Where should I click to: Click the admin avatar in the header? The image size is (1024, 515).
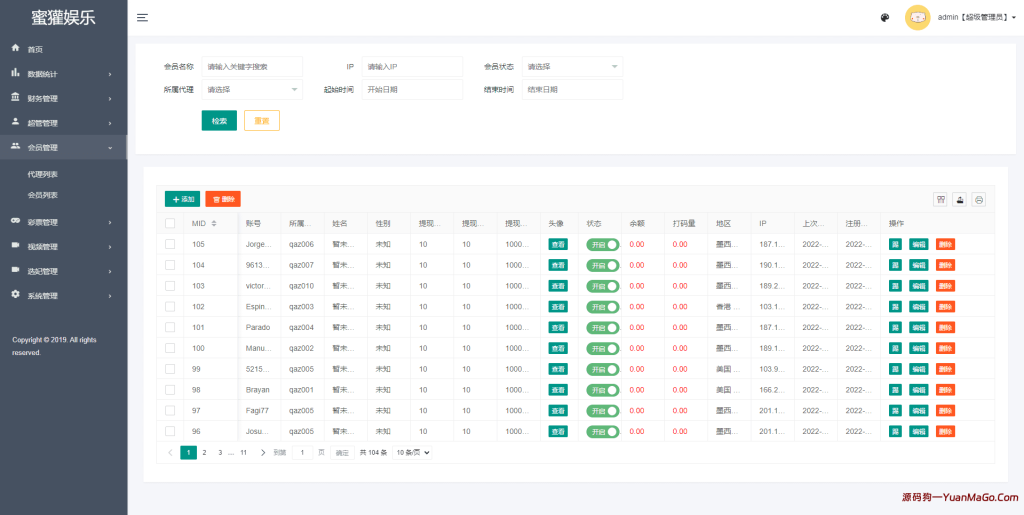[917, 18]
